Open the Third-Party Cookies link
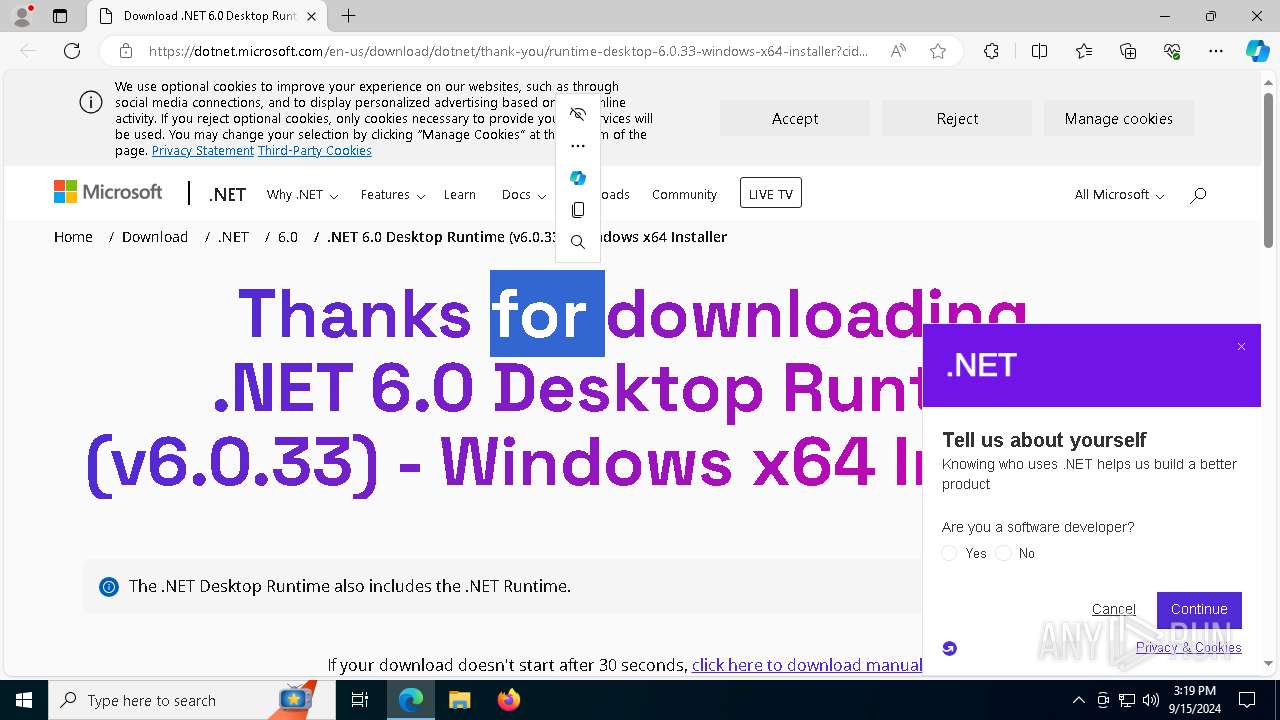Image resolution: width=1280 pixels, height=720 pixels. click(315, 151)
